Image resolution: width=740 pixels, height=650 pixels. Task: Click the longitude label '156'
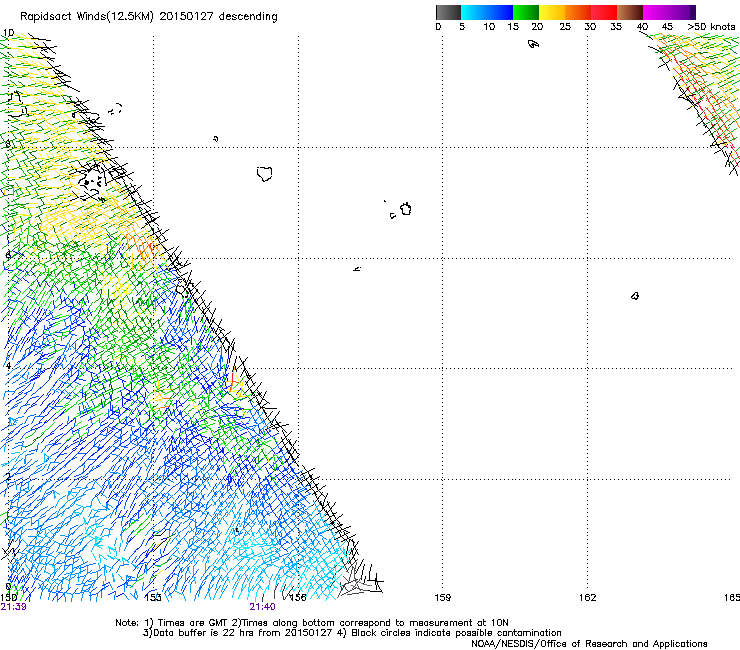pos(298,598)
